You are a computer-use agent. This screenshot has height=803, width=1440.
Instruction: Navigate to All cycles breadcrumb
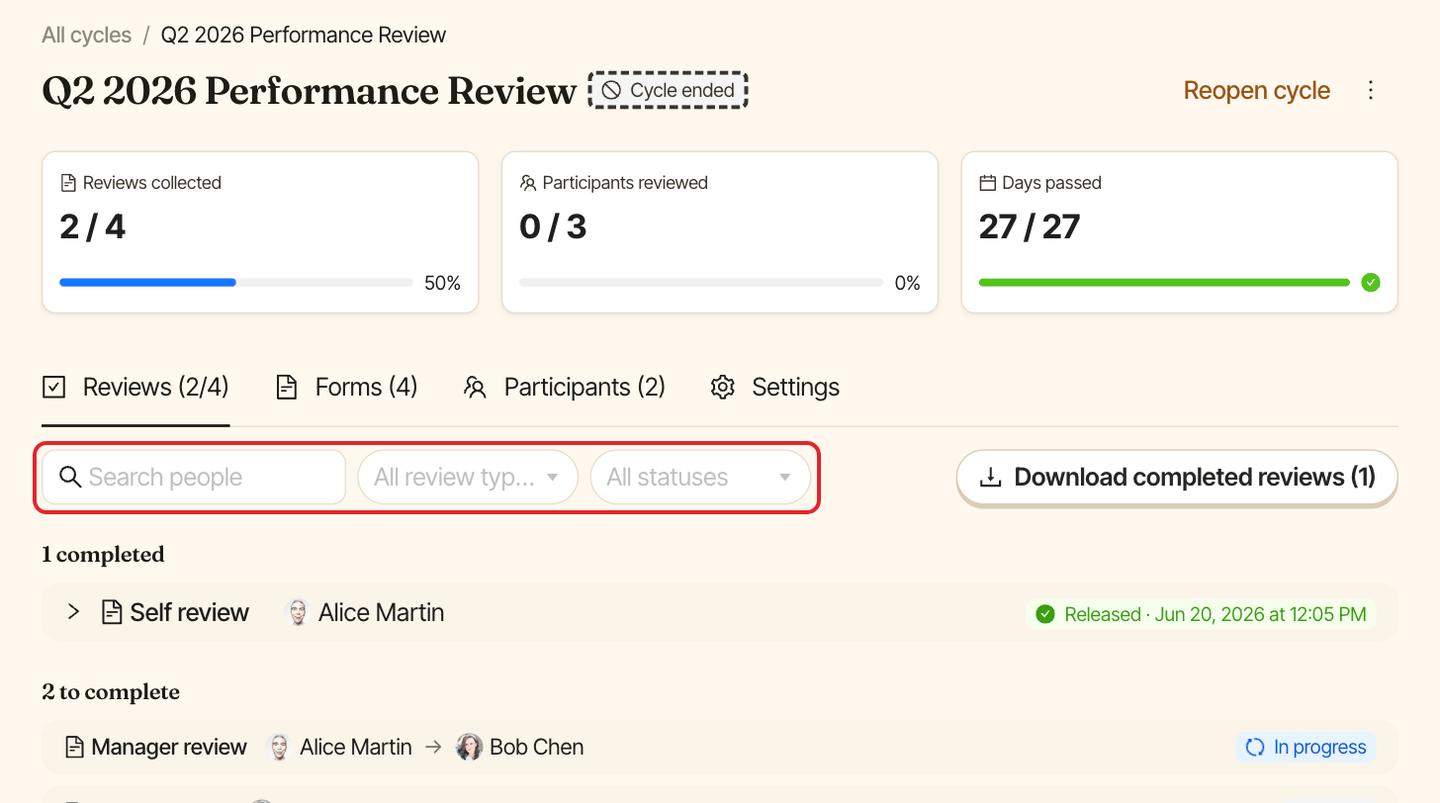coord(87,35)
